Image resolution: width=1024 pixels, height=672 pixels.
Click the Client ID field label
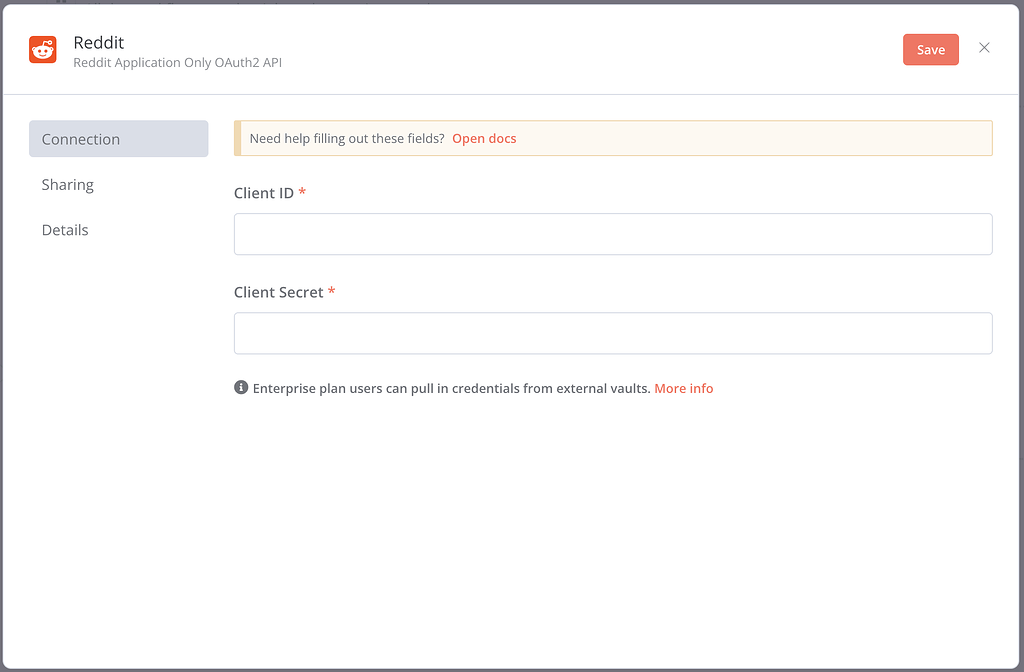point(264,192)
